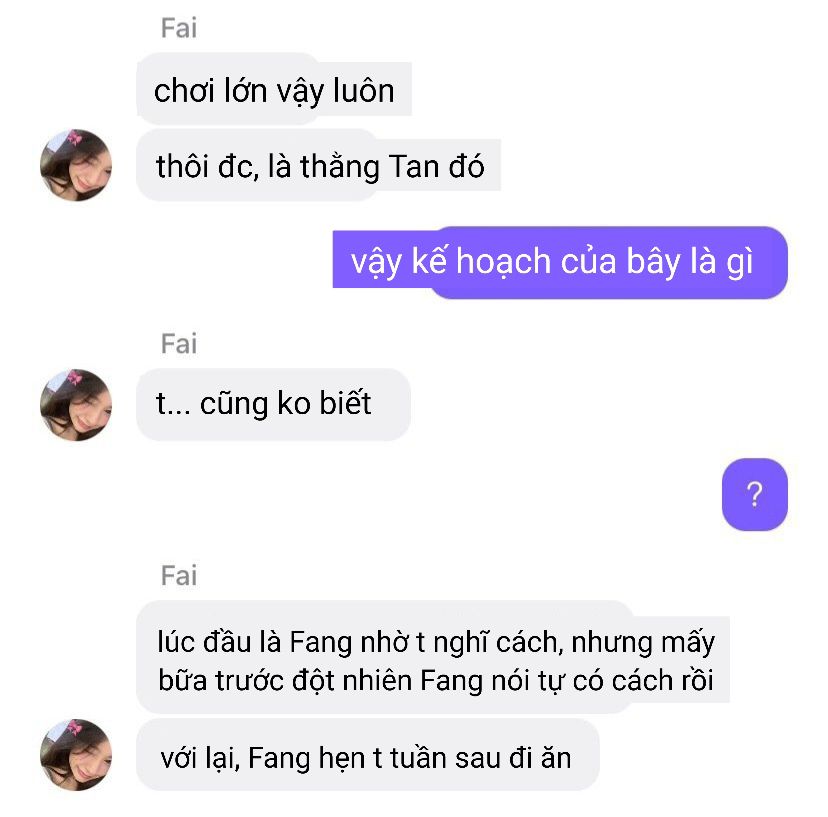Tap Fai's avatar beside 't... cũng ko biết'
The height and width of the screenshot is (817, 828).
click(76, 405)
